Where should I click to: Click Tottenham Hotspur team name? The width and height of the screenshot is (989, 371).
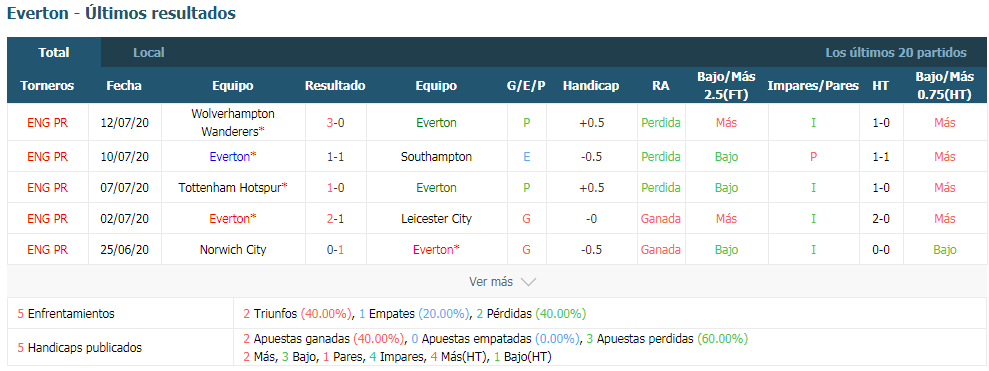click(x=233, y=187)
